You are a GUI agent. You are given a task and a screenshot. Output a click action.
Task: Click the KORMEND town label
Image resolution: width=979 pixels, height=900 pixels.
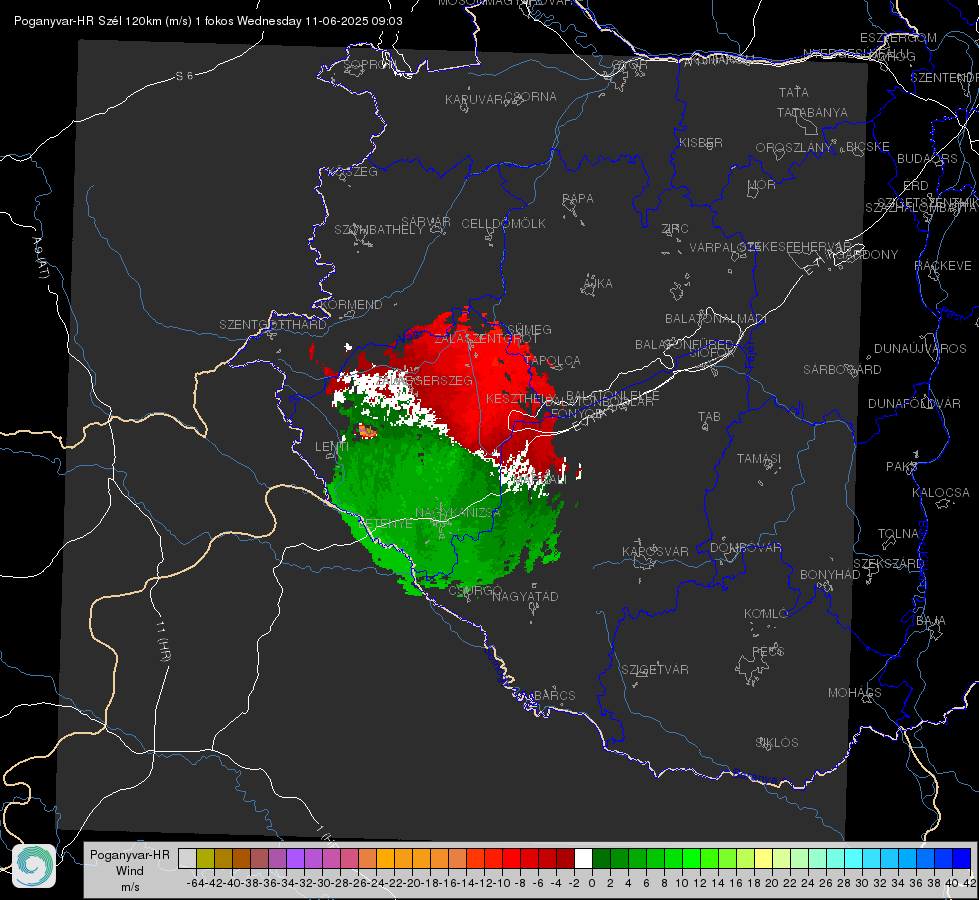click(x=351, y=305)
